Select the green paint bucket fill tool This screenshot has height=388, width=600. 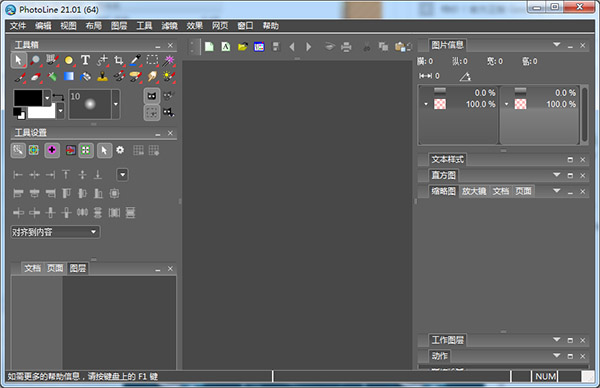click(x=52, y=77)
